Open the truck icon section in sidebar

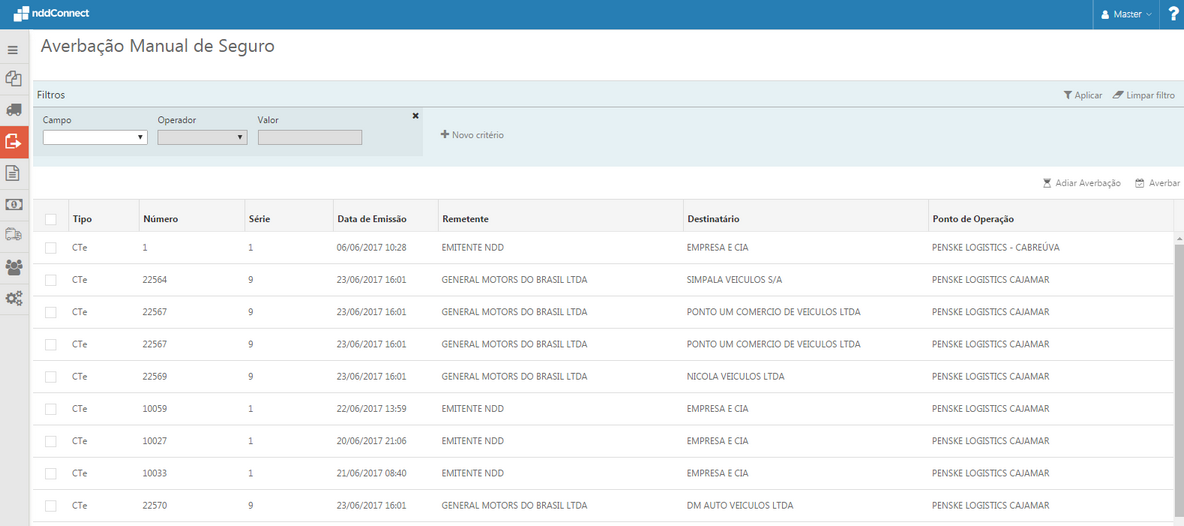pyautogui.click(x=14, y=110)
